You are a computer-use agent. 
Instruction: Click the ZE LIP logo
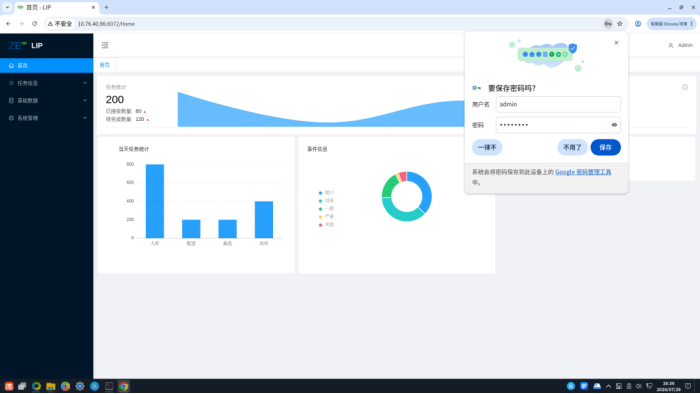pos(25,45)
